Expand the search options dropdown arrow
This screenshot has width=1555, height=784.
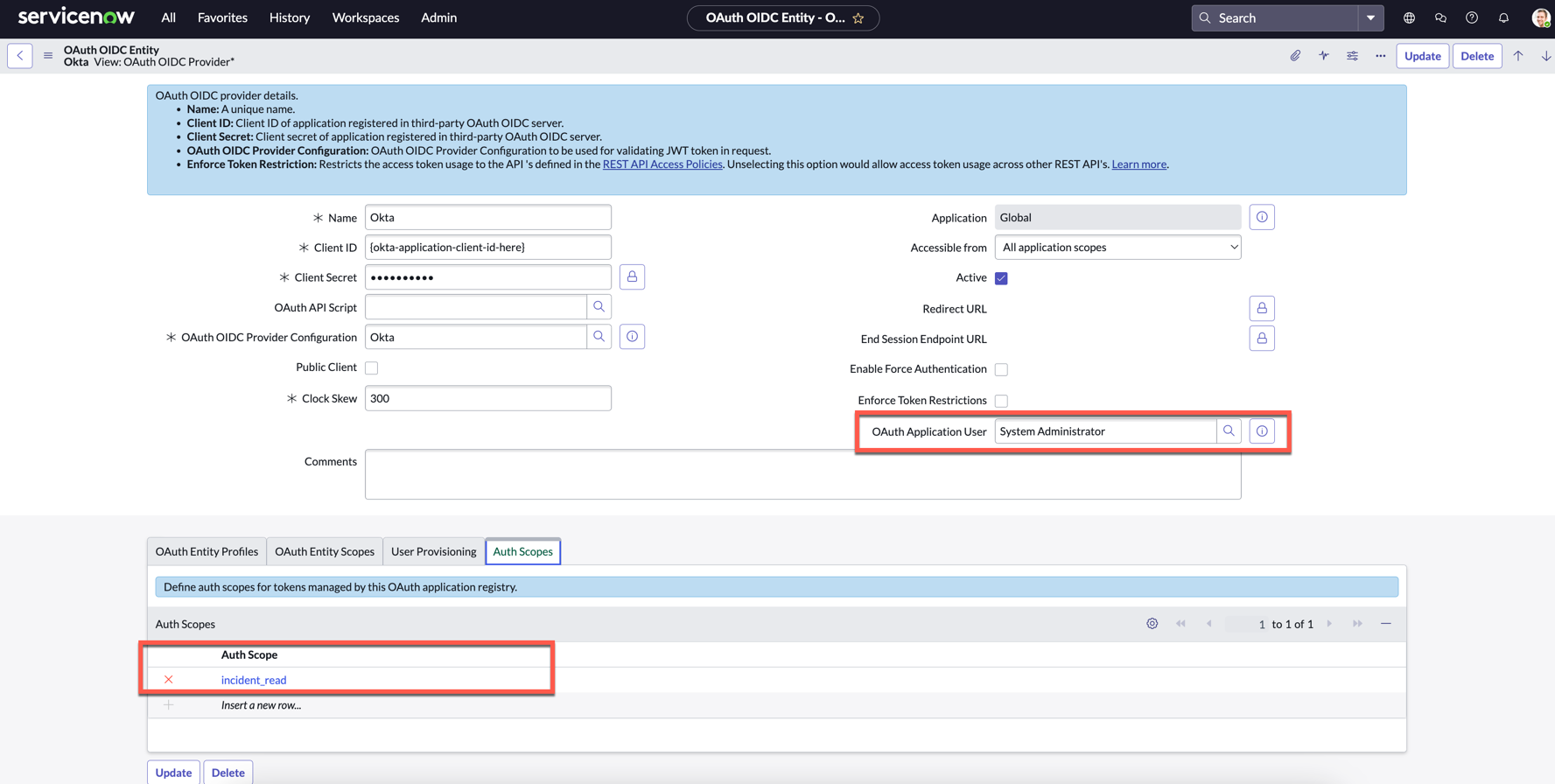click(1370, 17)
